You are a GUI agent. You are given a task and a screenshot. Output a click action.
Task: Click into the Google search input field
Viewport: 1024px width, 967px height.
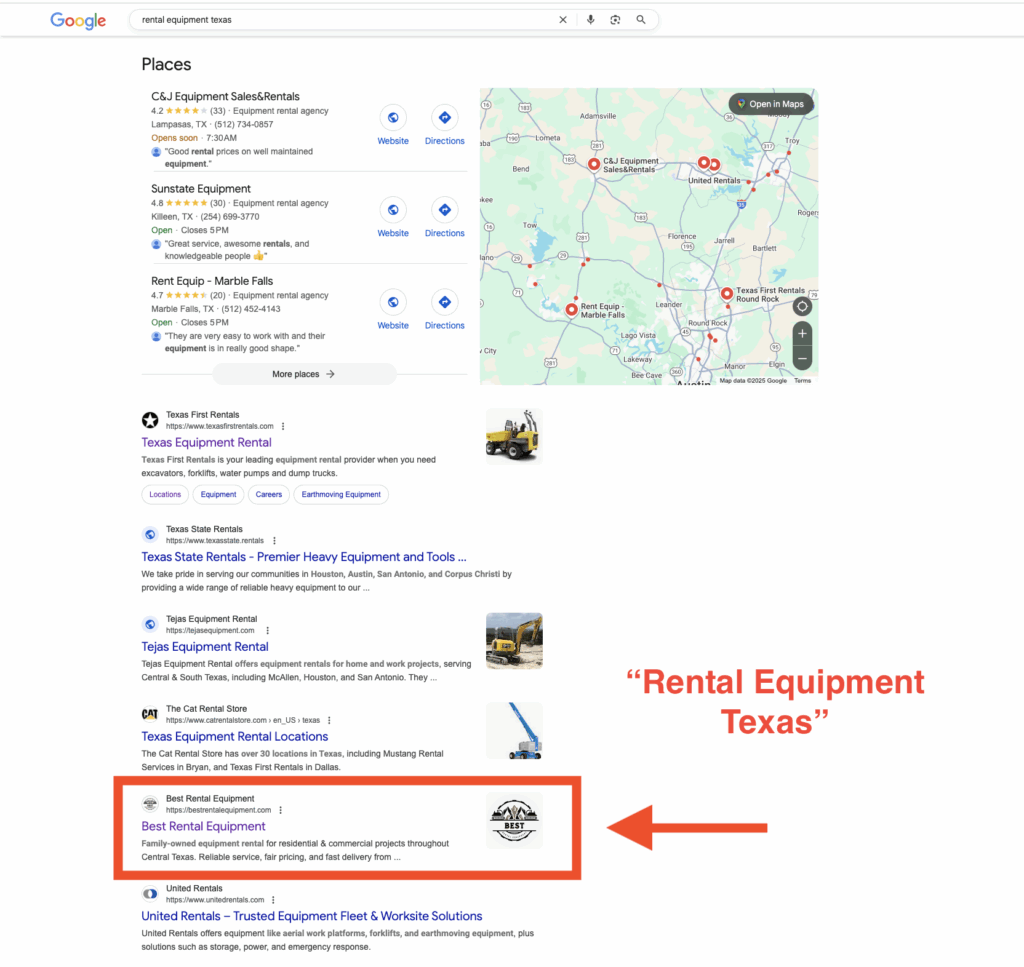[x=340, y=20]
